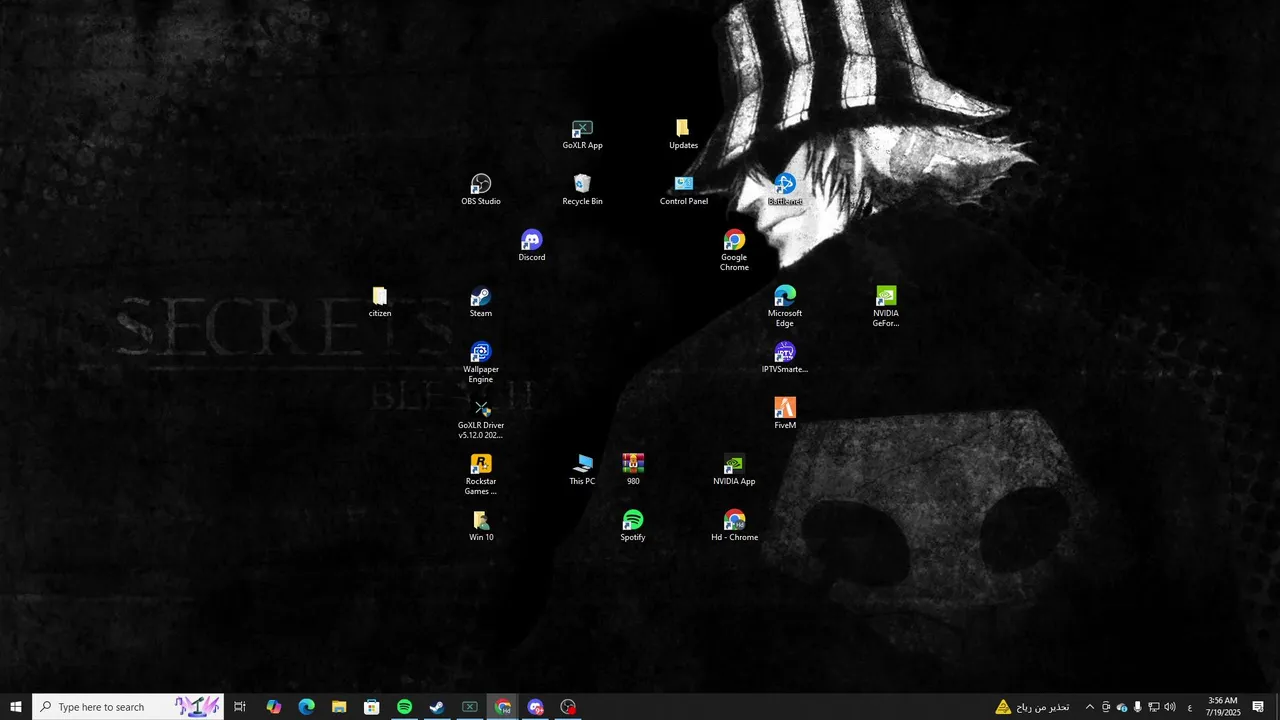Select the OBS Studio desktop icon
Viewport: 1280px width, 720px height.
click(x=481, y=191)
